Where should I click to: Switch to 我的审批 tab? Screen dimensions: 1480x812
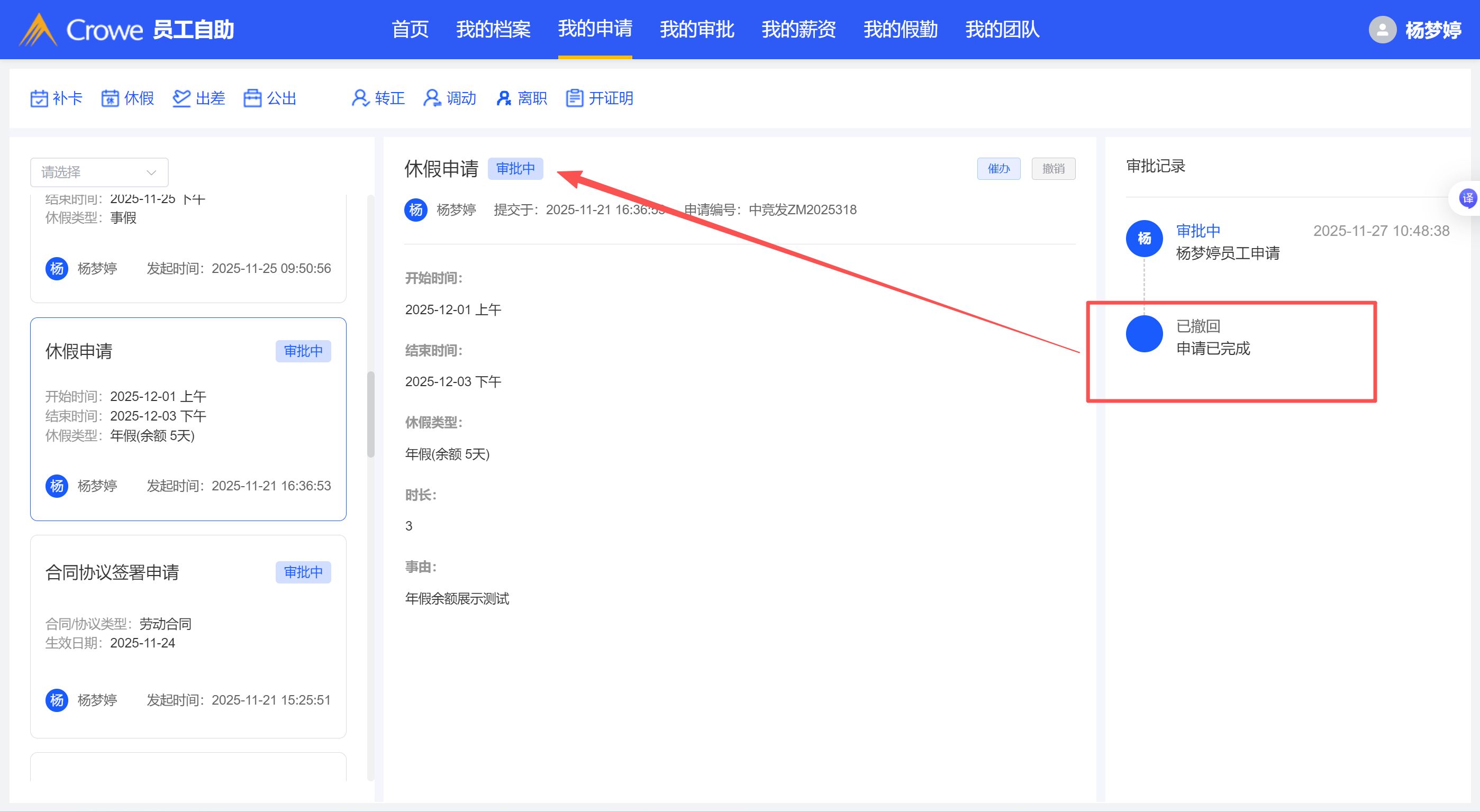[x=696, y=30]
